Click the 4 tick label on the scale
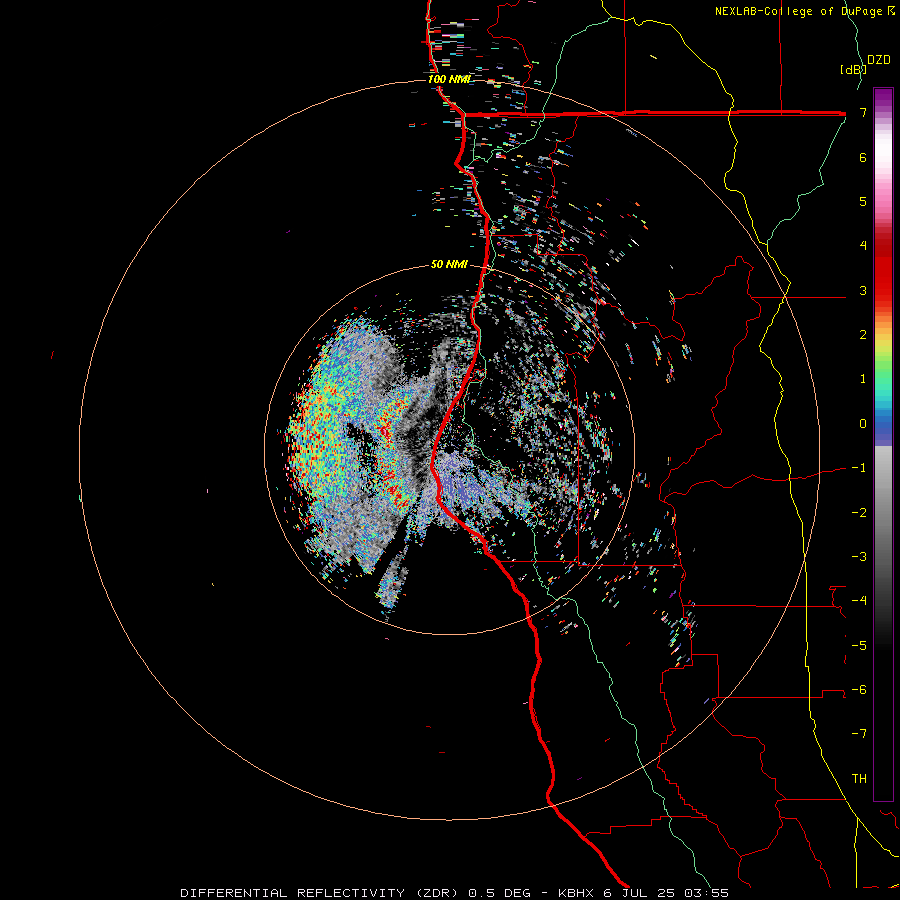Viewport: 900px width, 900px height. click(863, 246)
